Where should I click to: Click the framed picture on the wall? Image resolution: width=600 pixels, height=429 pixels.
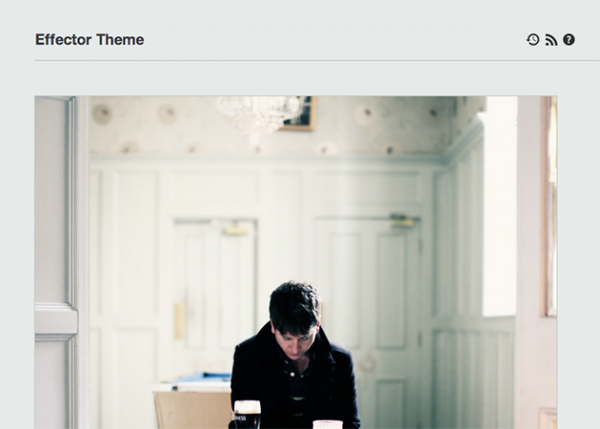[x=299, y=113]
